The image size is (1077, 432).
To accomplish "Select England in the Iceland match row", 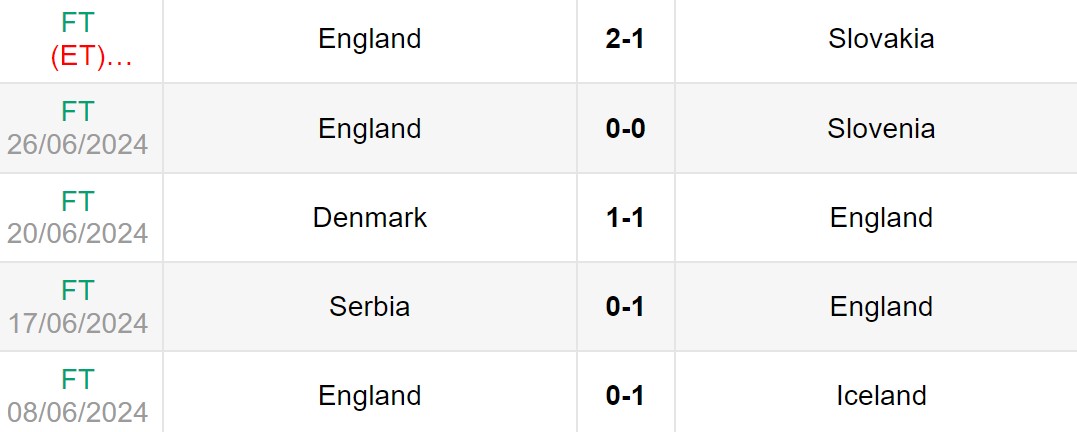I will point(370,395).
